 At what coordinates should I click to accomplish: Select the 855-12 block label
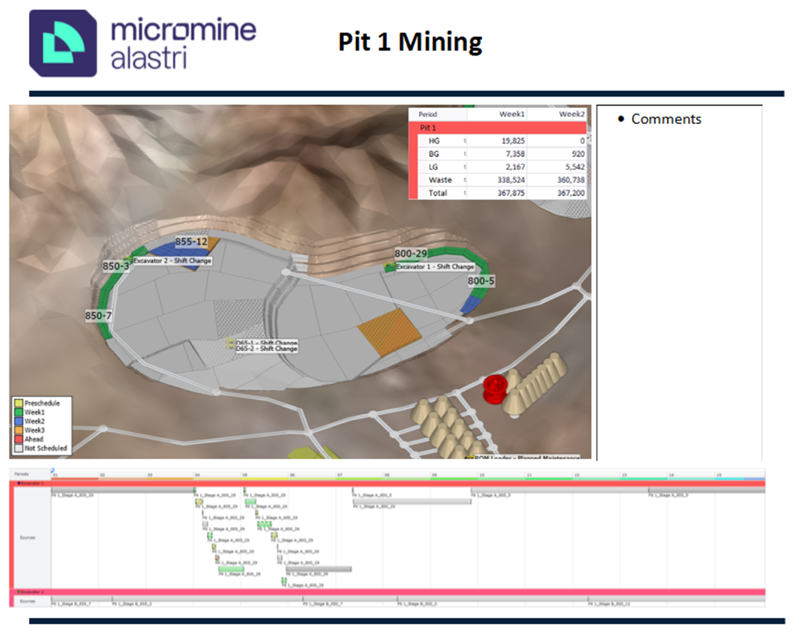tap(191, 241)
